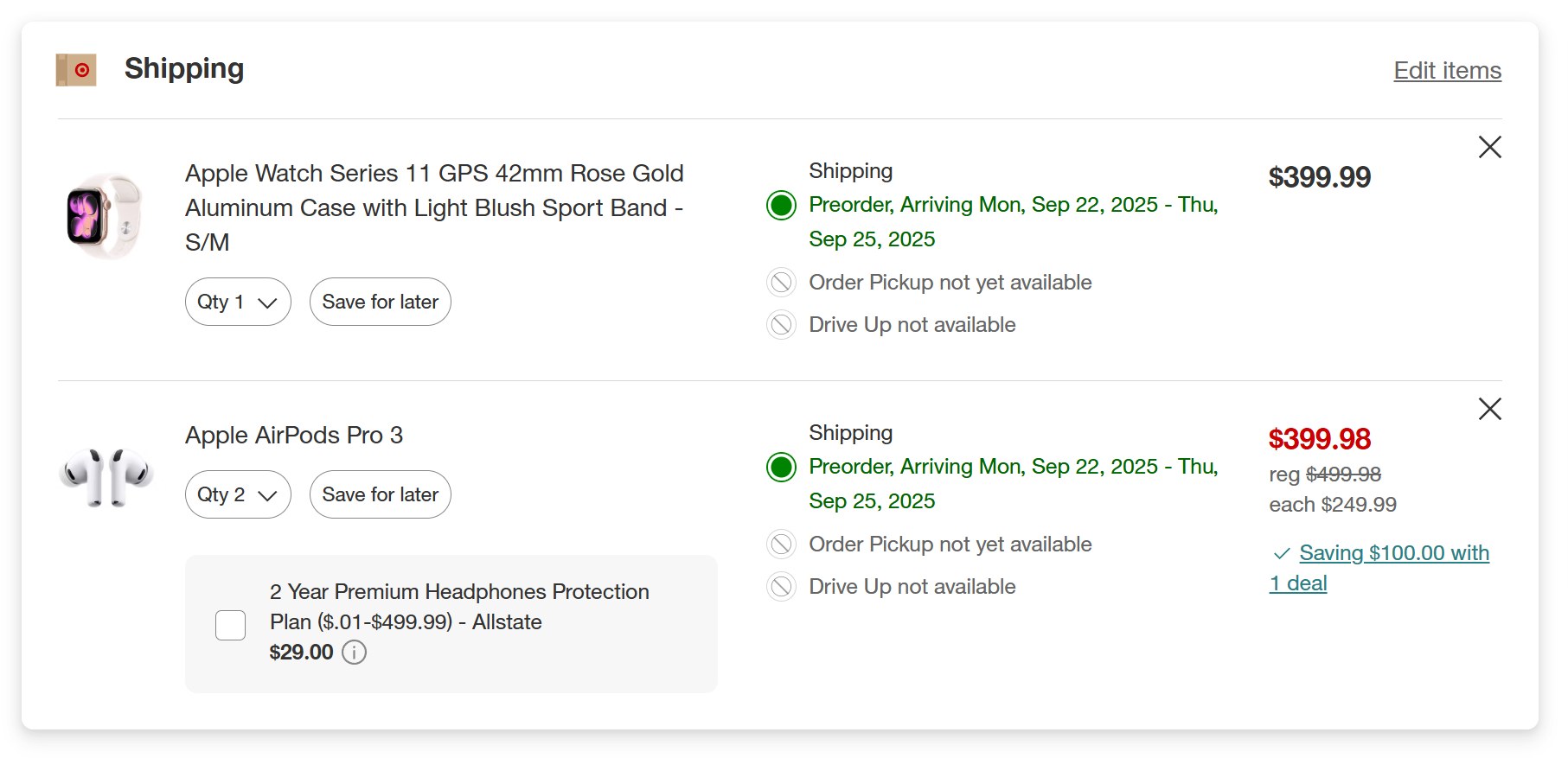Click Drive Up unavailable icon for AirPods
Viewport: 1568px width, 758px height.
click(x=781, y=587)
